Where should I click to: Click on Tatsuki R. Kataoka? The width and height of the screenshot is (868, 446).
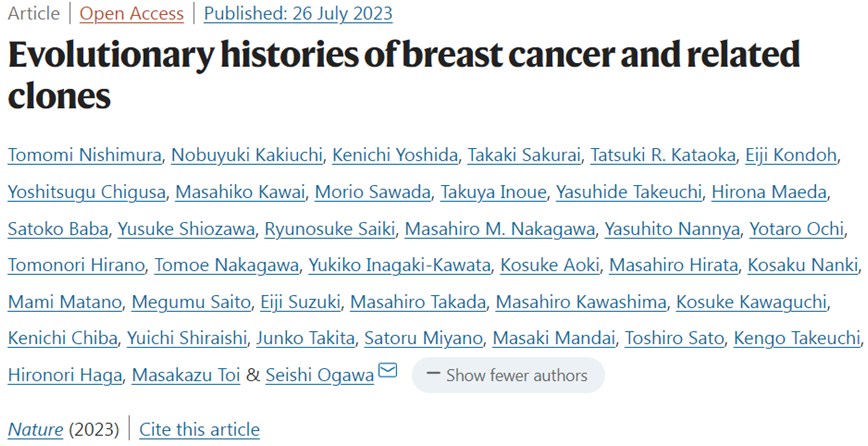[663, 155]
